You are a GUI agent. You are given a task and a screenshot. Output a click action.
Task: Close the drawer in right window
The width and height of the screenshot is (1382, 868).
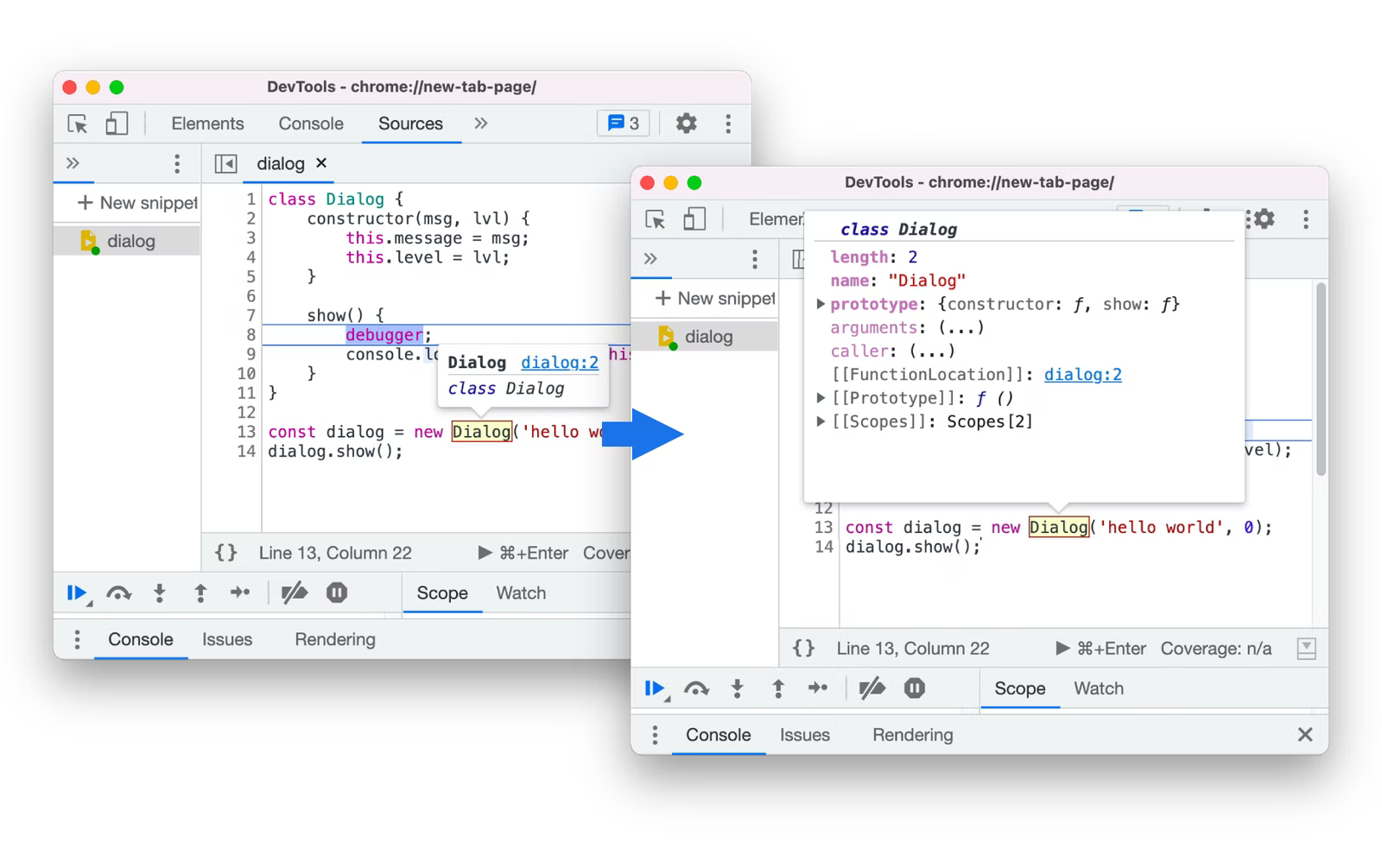tap(1305, 735)
